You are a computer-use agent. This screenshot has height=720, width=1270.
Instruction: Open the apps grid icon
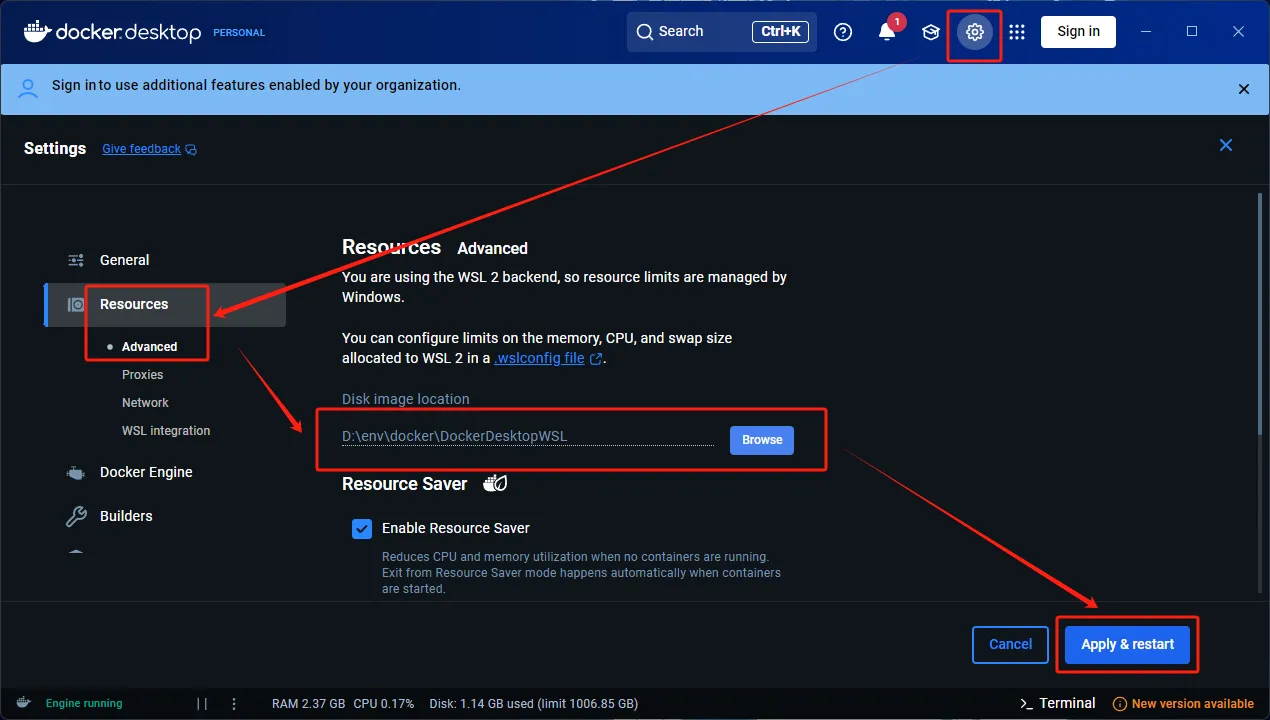click(x=1017, y=32)
